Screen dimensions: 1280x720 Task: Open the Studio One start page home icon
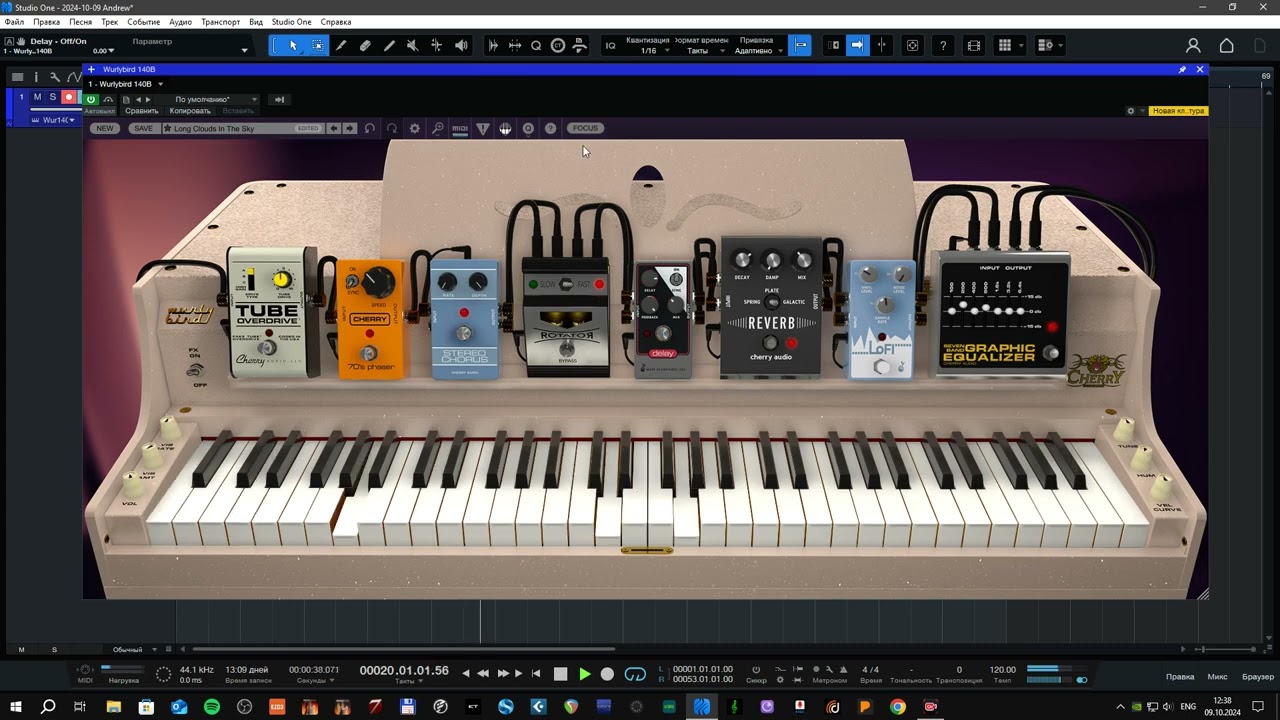point(1226,45)
